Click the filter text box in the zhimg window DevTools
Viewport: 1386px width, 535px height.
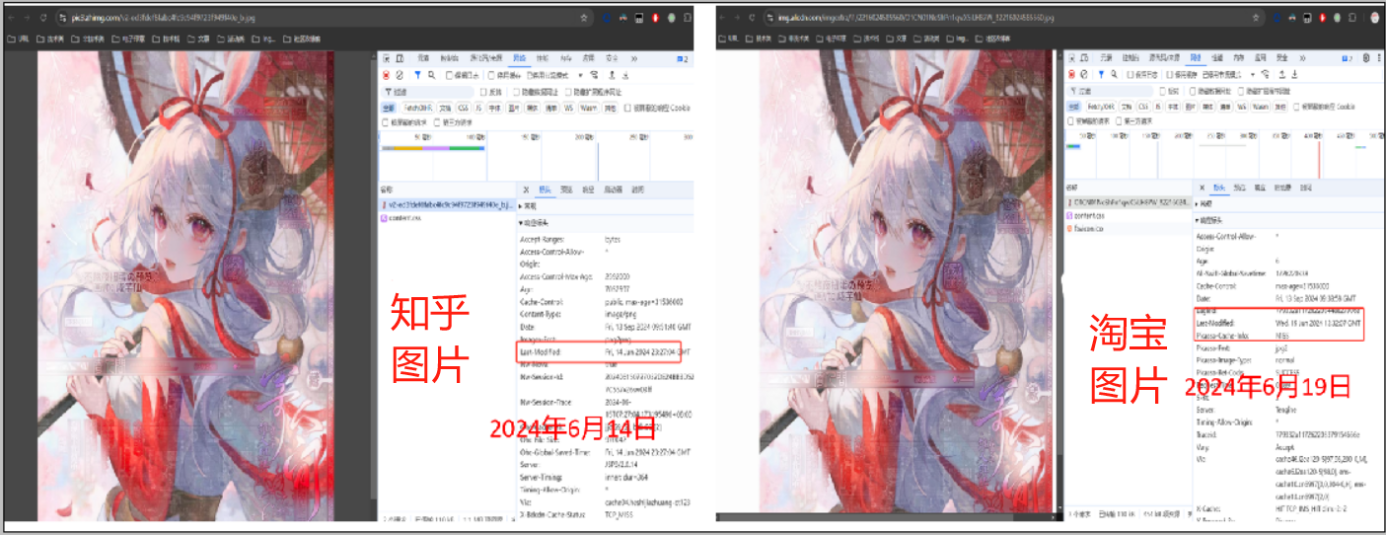pos(427,92)
